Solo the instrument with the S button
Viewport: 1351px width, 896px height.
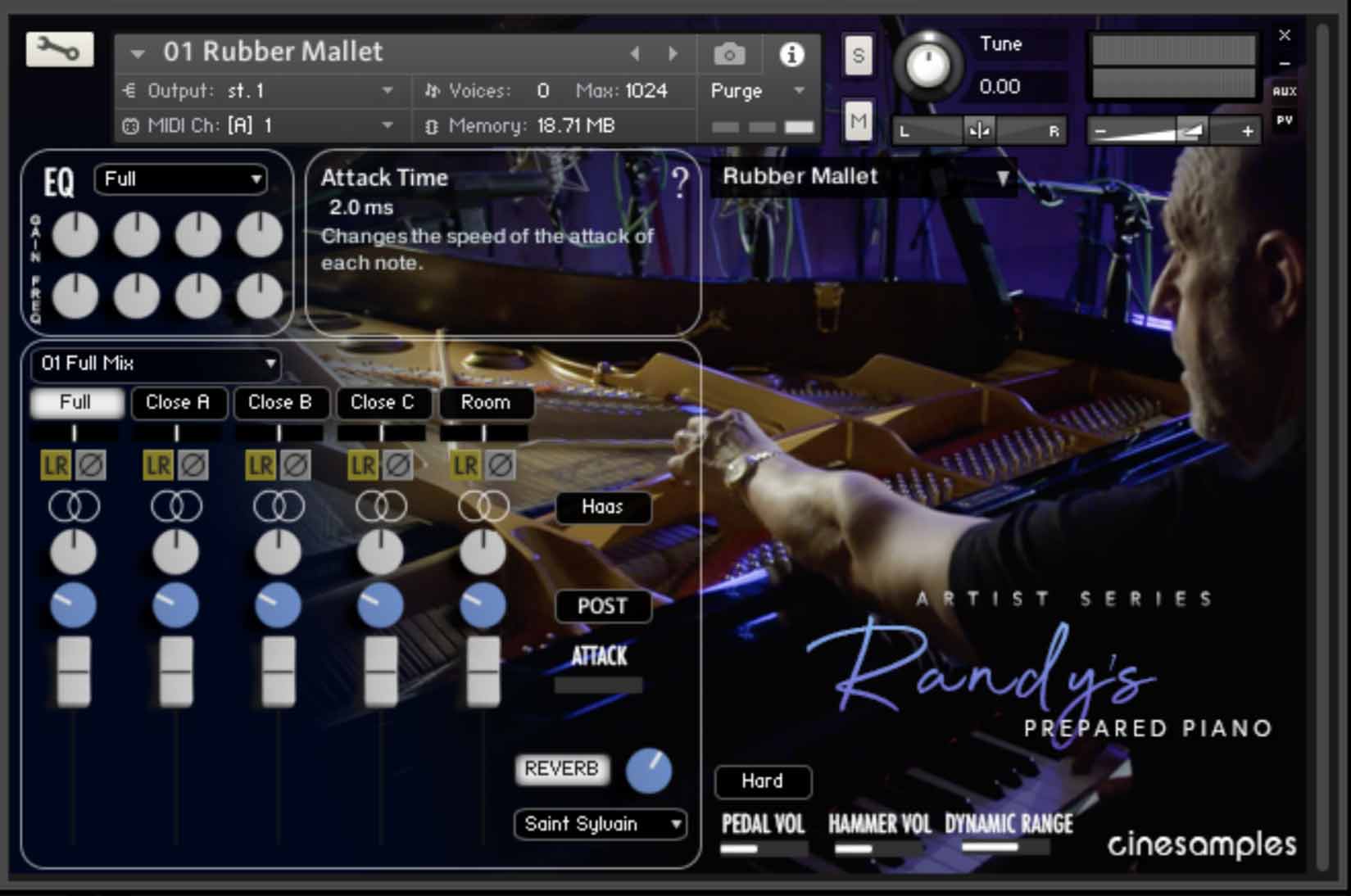857,57
